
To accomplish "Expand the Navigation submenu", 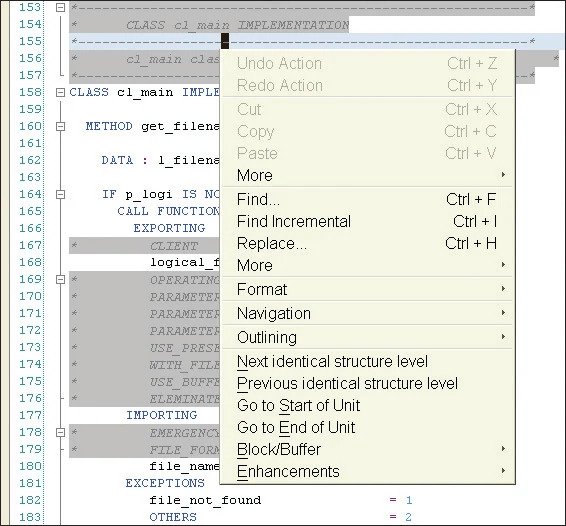I will pyautogui.click(x=367, y=313).
